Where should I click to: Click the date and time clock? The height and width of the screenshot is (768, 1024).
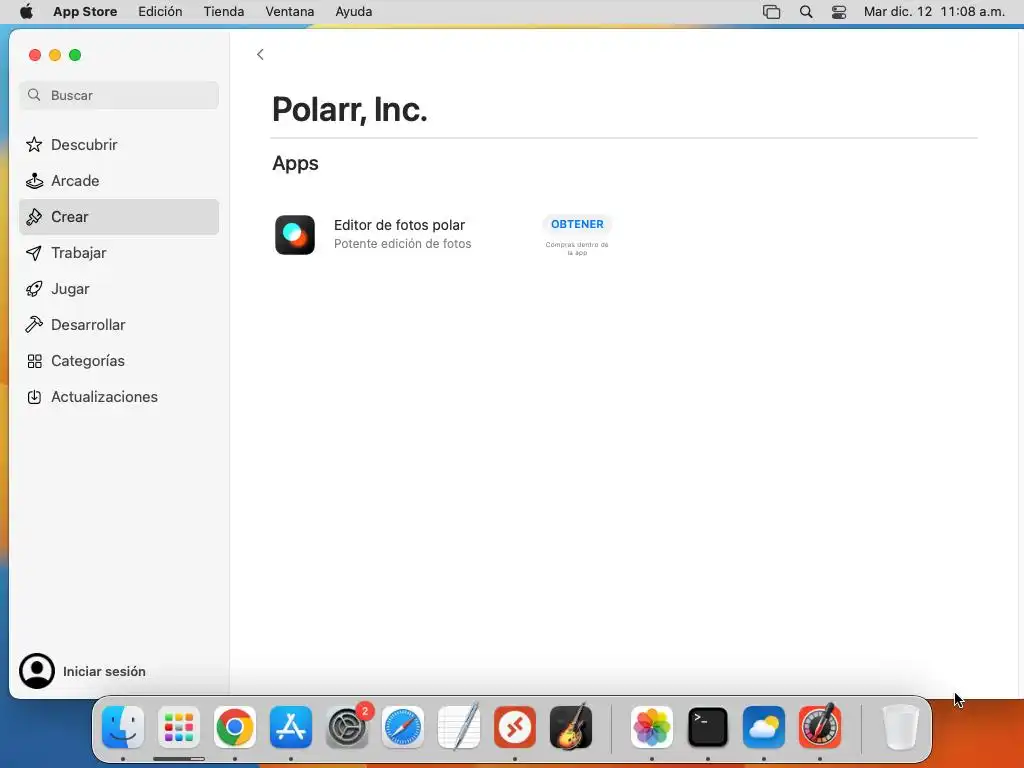(x=934, y=12)
